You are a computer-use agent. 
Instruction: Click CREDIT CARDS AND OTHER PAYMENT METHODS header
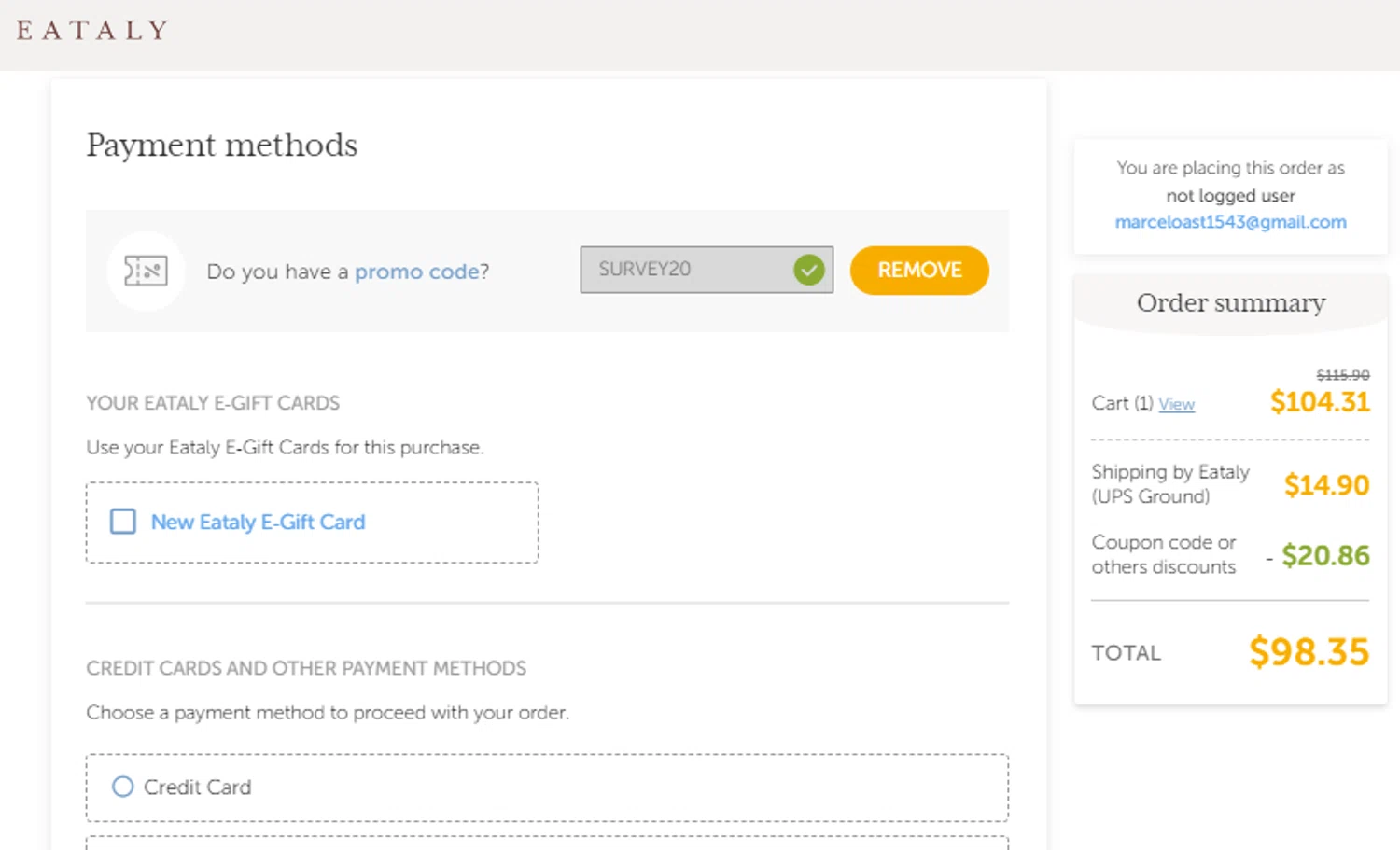(306, 668)
